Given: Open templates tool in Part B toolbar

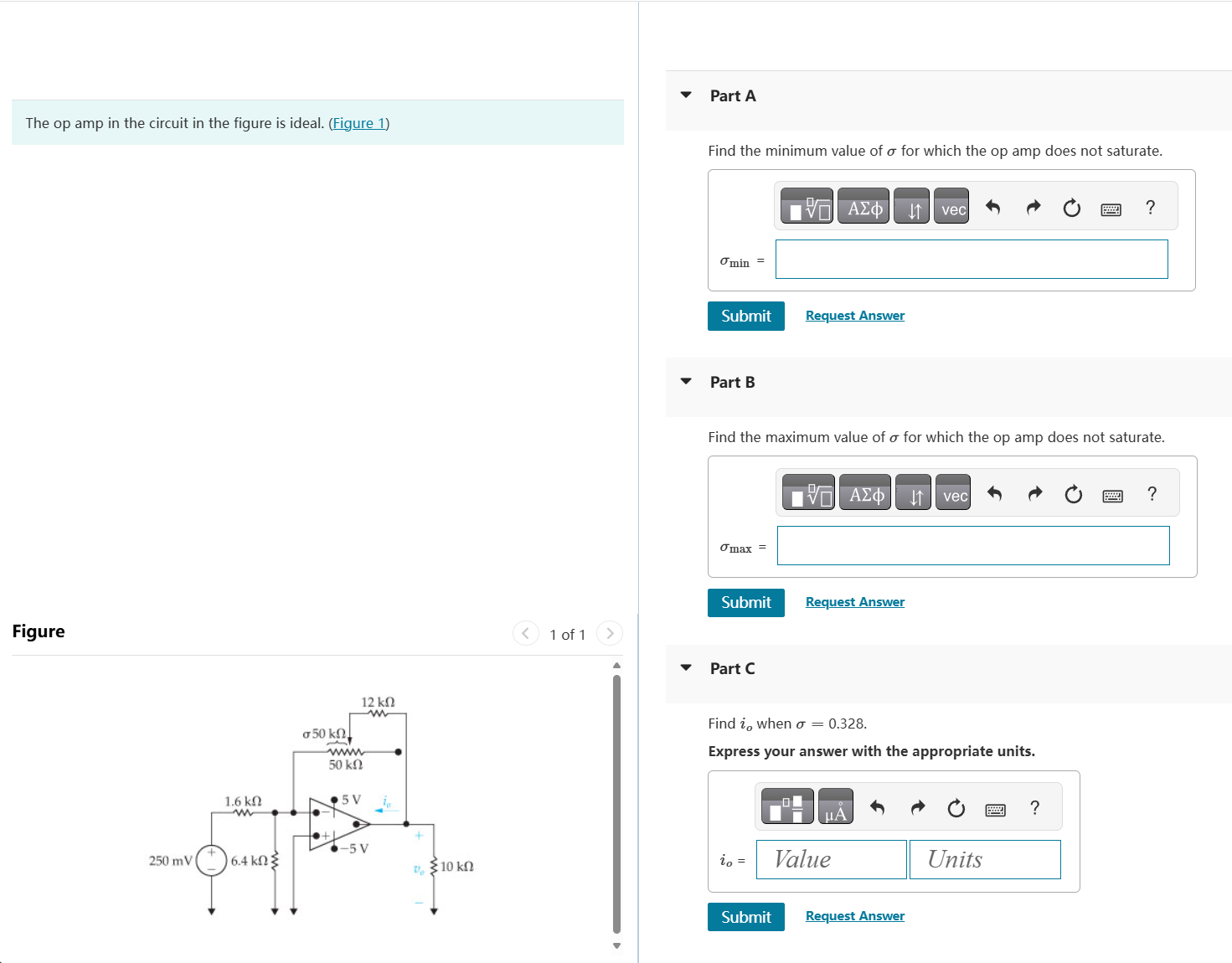Looking at the screenshot, I should (x=808, y=492).
